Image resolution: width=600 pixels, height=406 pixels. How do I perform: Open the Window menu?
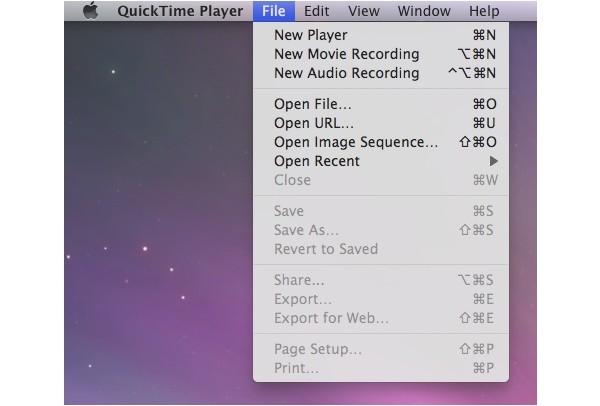[424, 11]
